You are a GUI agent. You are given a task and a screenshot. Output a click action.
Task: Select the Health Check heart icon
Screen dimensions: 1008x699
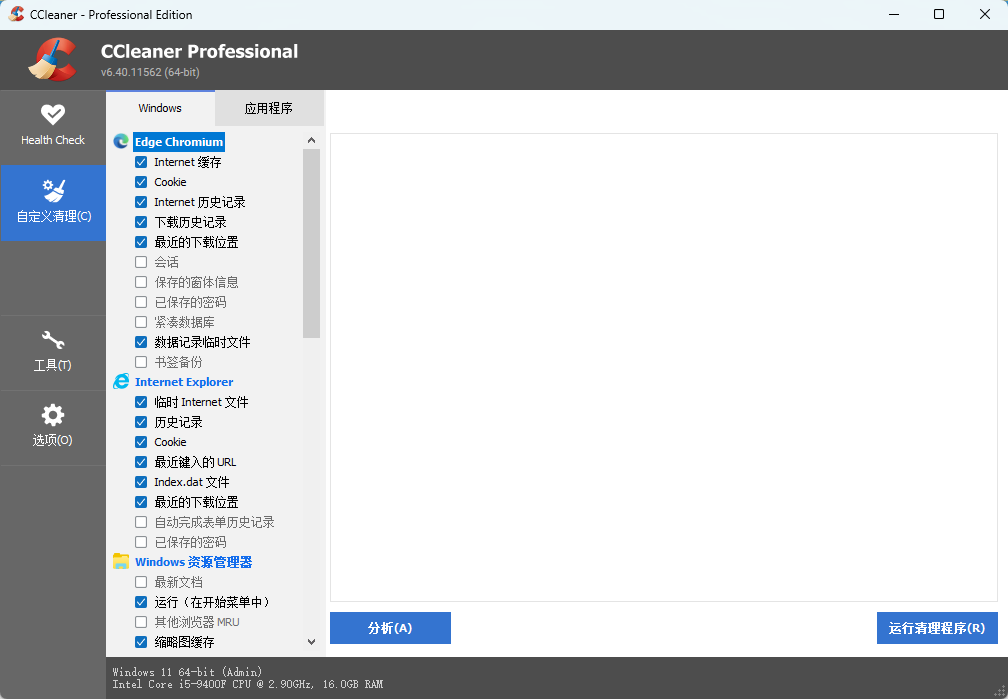(x=53, y=113)
